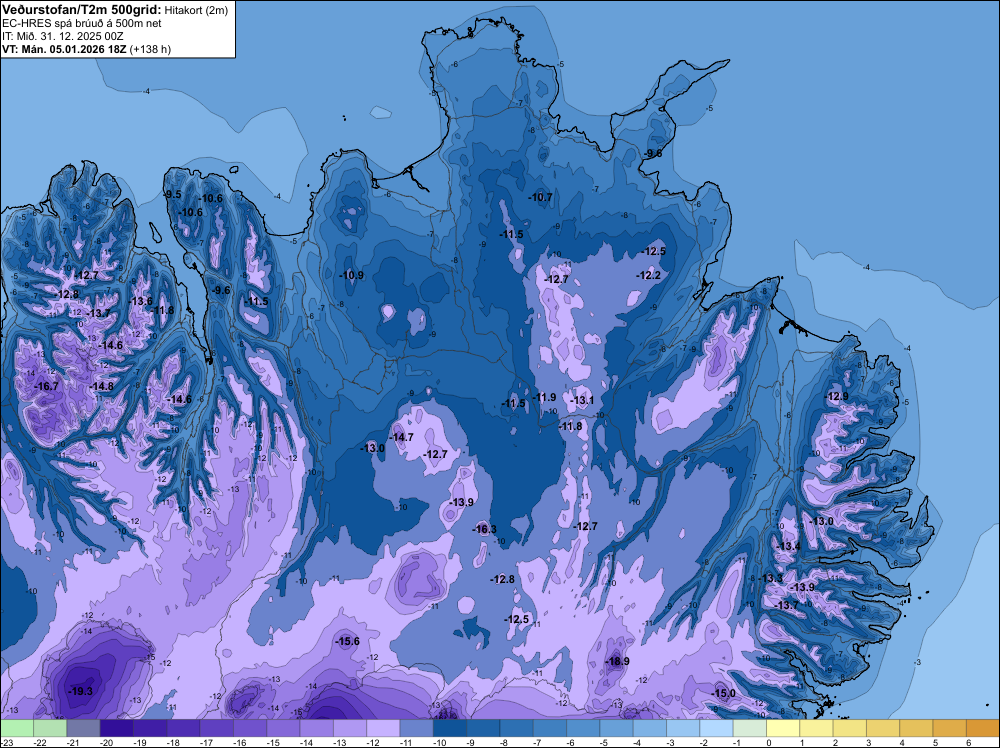Click the -9.6 temperature label

click(221, 290)
